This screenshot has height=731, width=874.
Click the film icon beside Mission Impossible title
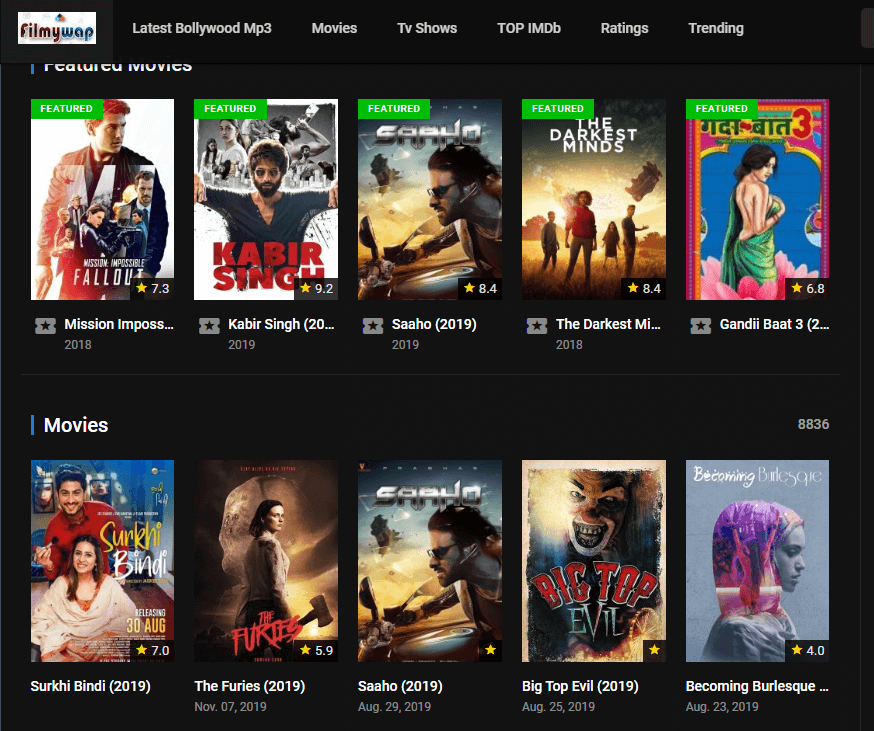coord(45,326)
